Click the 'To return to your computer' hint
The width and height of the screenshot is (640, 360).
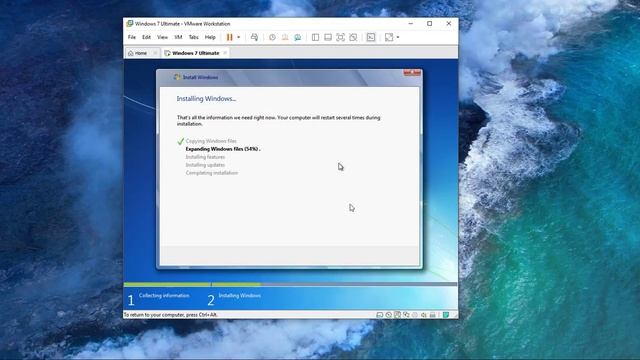click(x=171, y=315)
